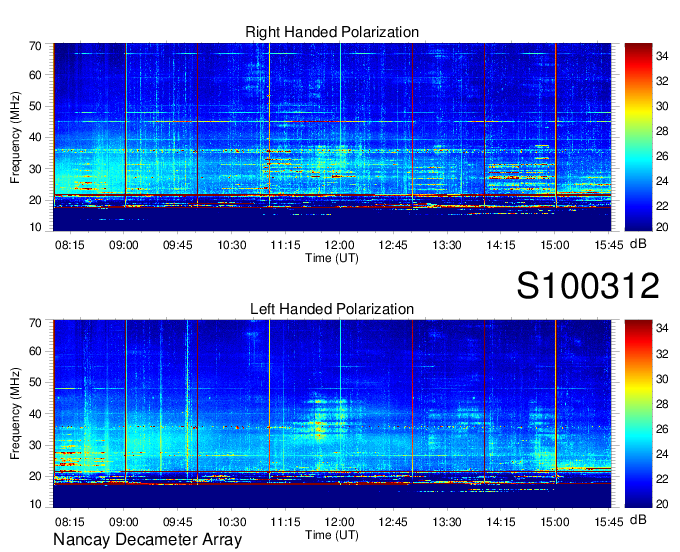
Task: Click the 15:00 tick under Left Handed plot
Action: point(555,522)
